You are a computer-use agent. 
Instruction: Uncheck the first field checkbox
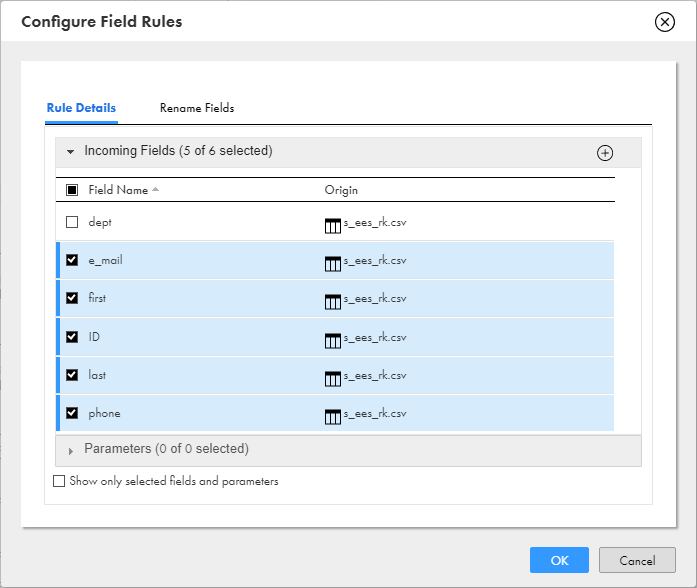point(72,298)
